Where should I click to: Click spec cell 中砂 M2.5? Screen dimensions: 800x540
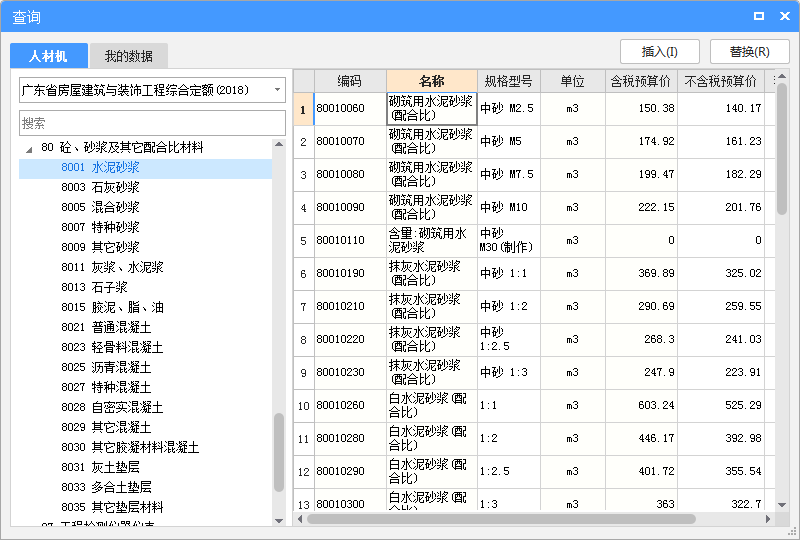[509, 108]
